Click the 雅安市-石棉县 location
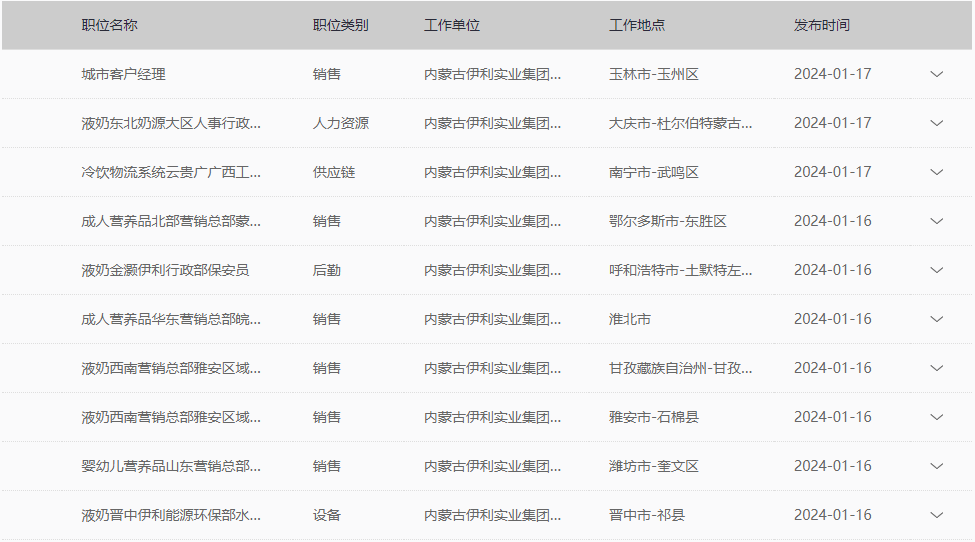Viewport: 975px width, 542px height. 654,417
